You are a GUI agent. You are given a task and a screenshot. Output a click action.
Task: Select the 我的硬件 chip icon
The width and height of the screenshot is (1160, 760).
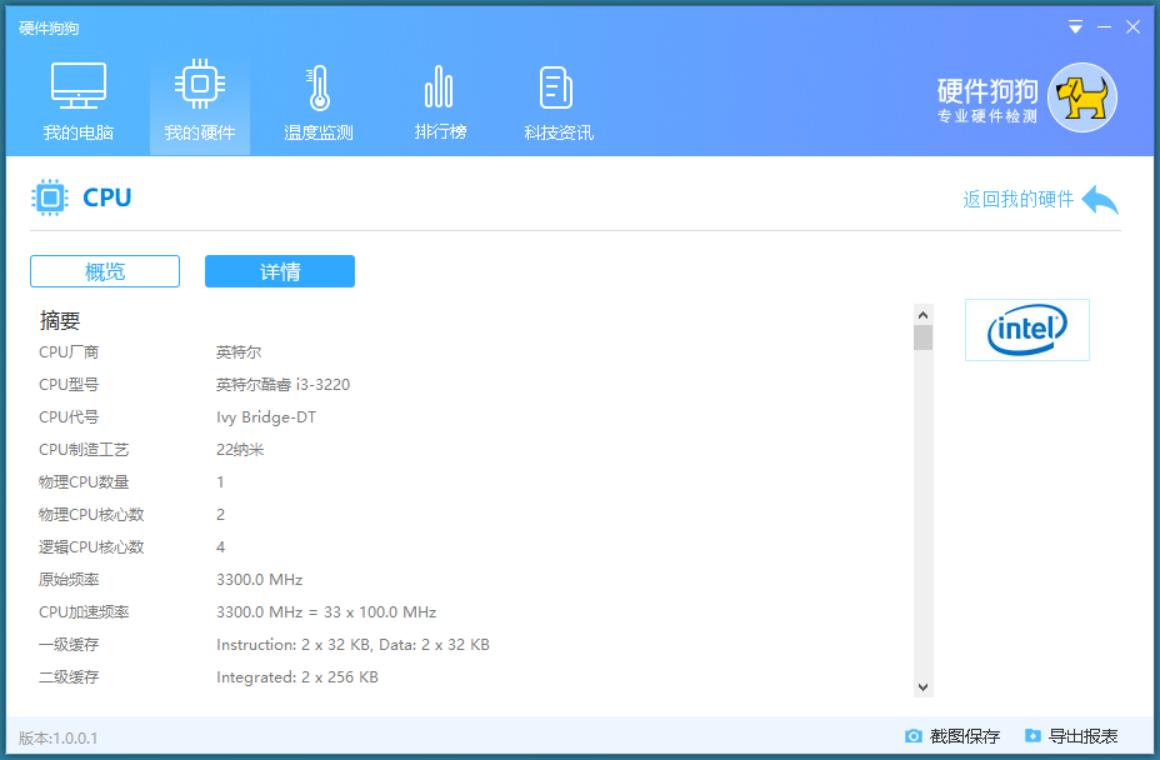199,87
